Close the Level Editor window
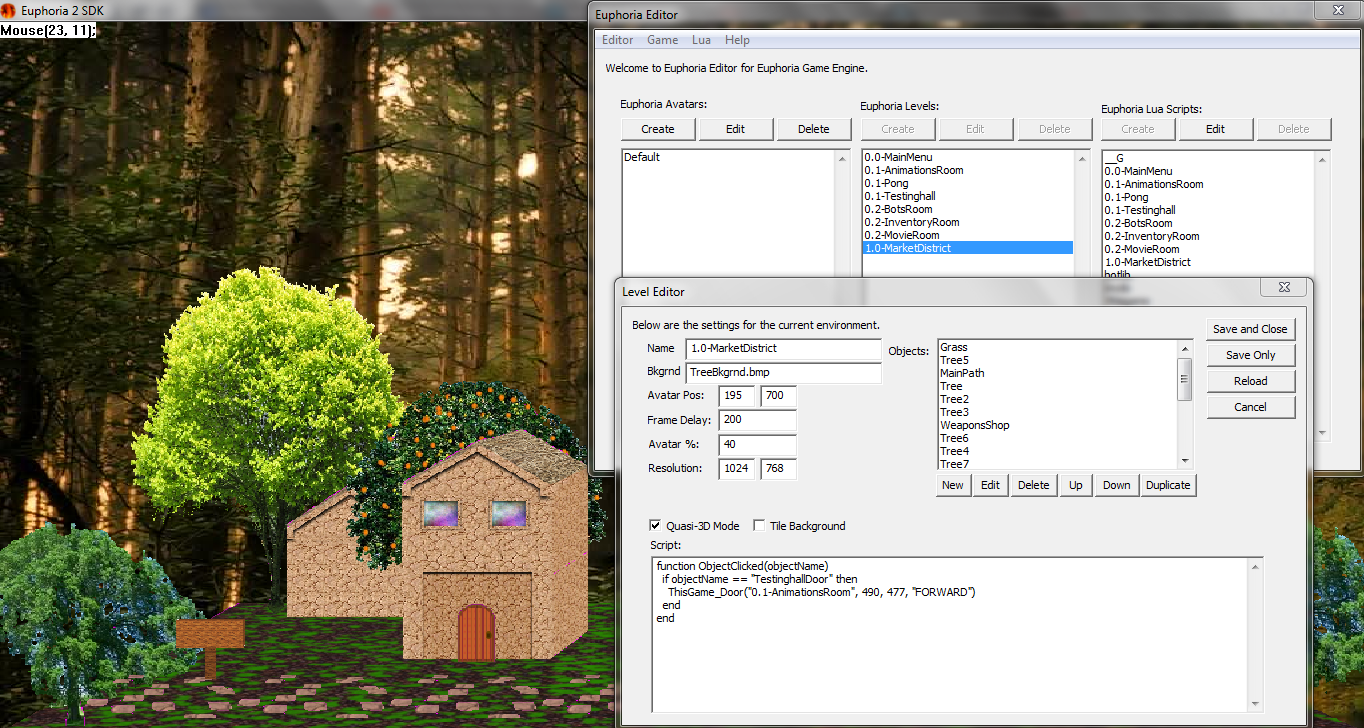The image size is (1364, 728). pyautogui.click(x=1283, y=288)
